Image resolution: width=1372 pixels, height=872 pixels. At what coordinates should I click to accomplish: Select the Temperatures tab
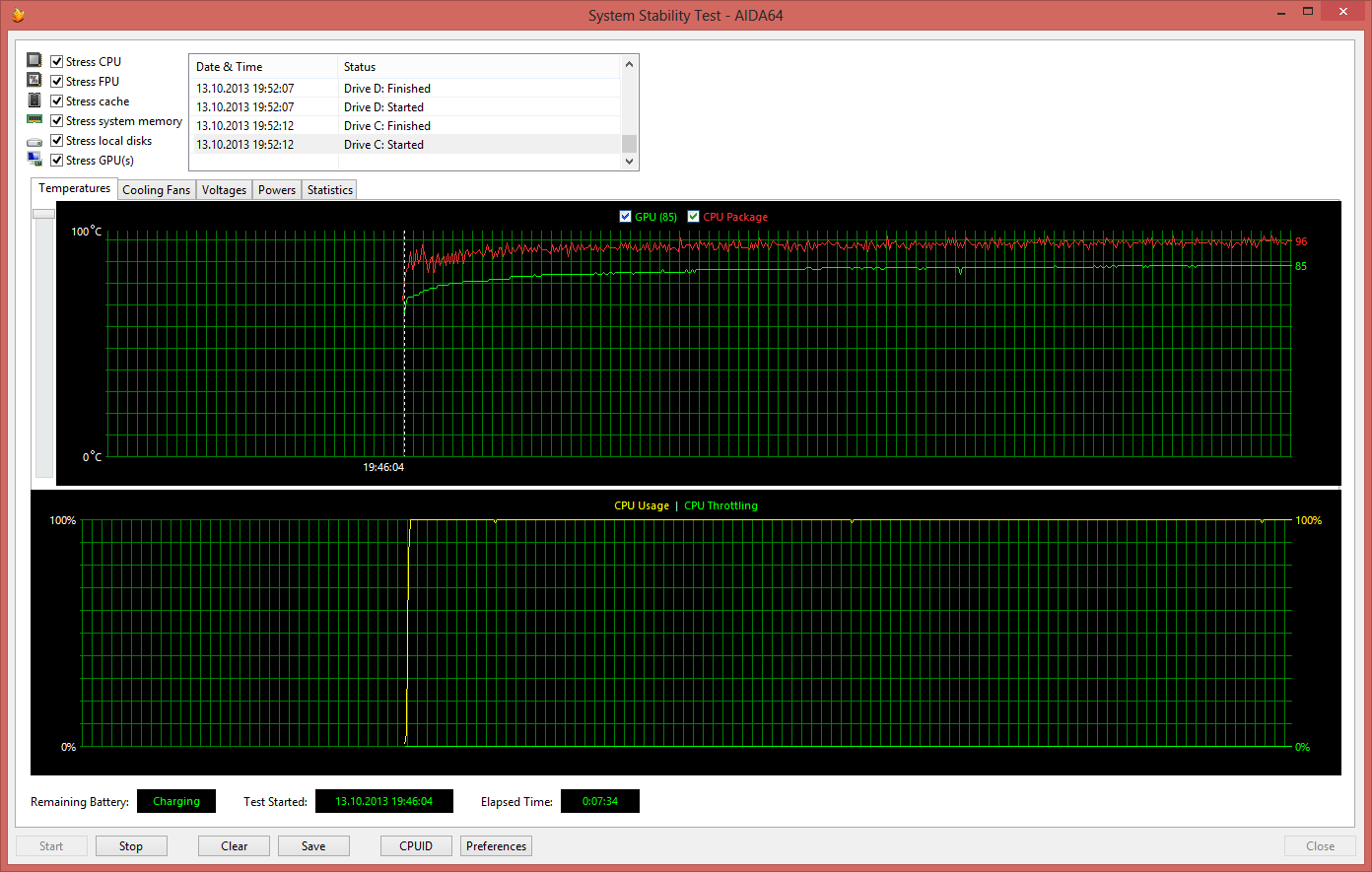pyautogui.click(x=75, y=188)
